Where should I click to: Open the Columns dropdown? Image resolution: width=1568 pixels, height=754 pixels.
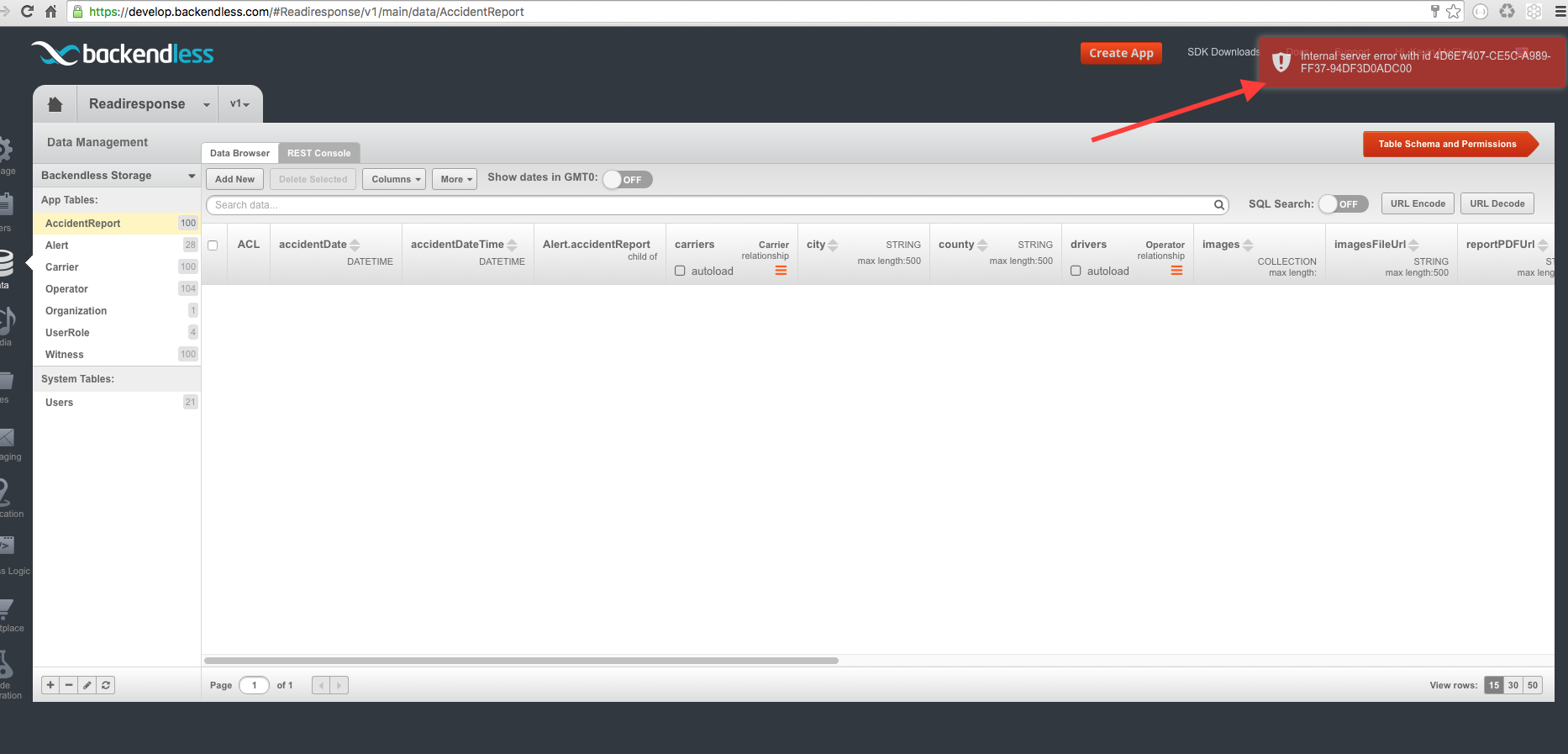click(x=396, y=179)
